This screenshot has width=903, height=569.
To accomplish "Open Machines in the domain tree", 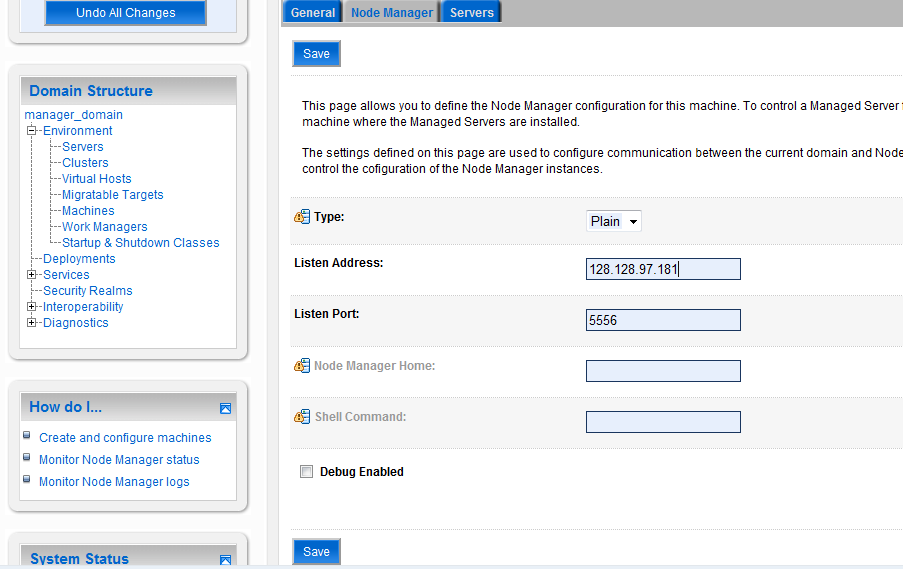I will (x=88, y=211).
